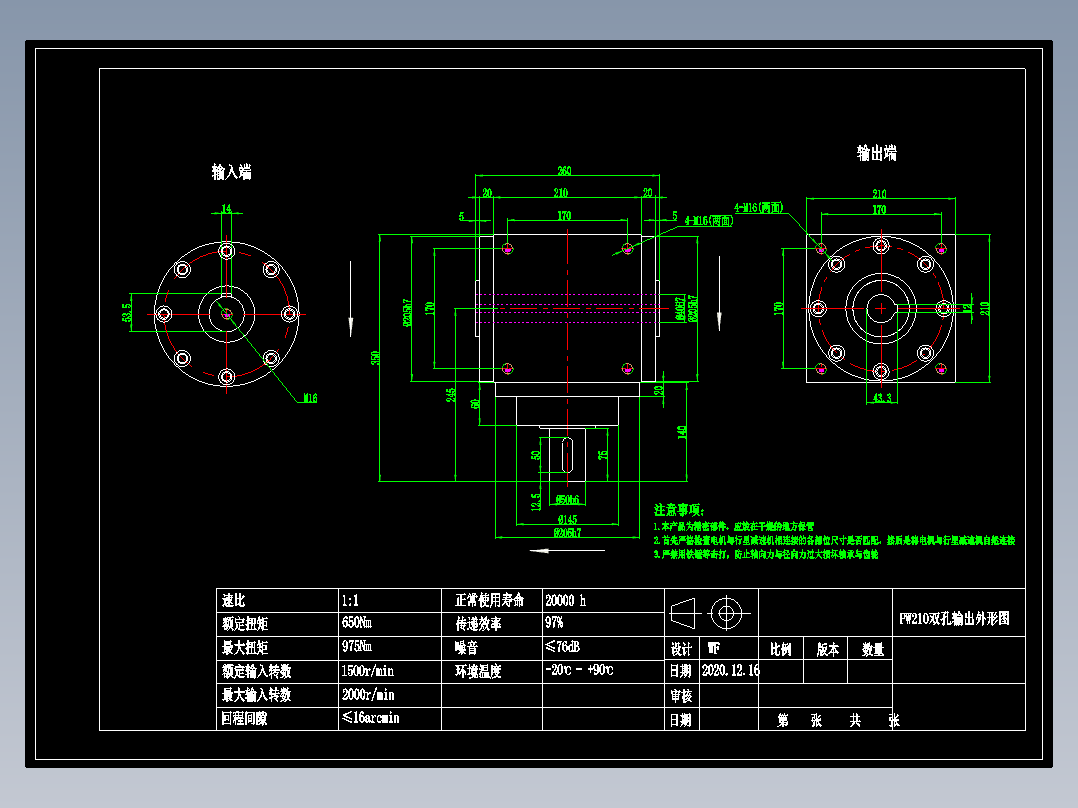
Task: Select the 噪音 ≤76dB specification cell
Action: click(x=565, y=647)
